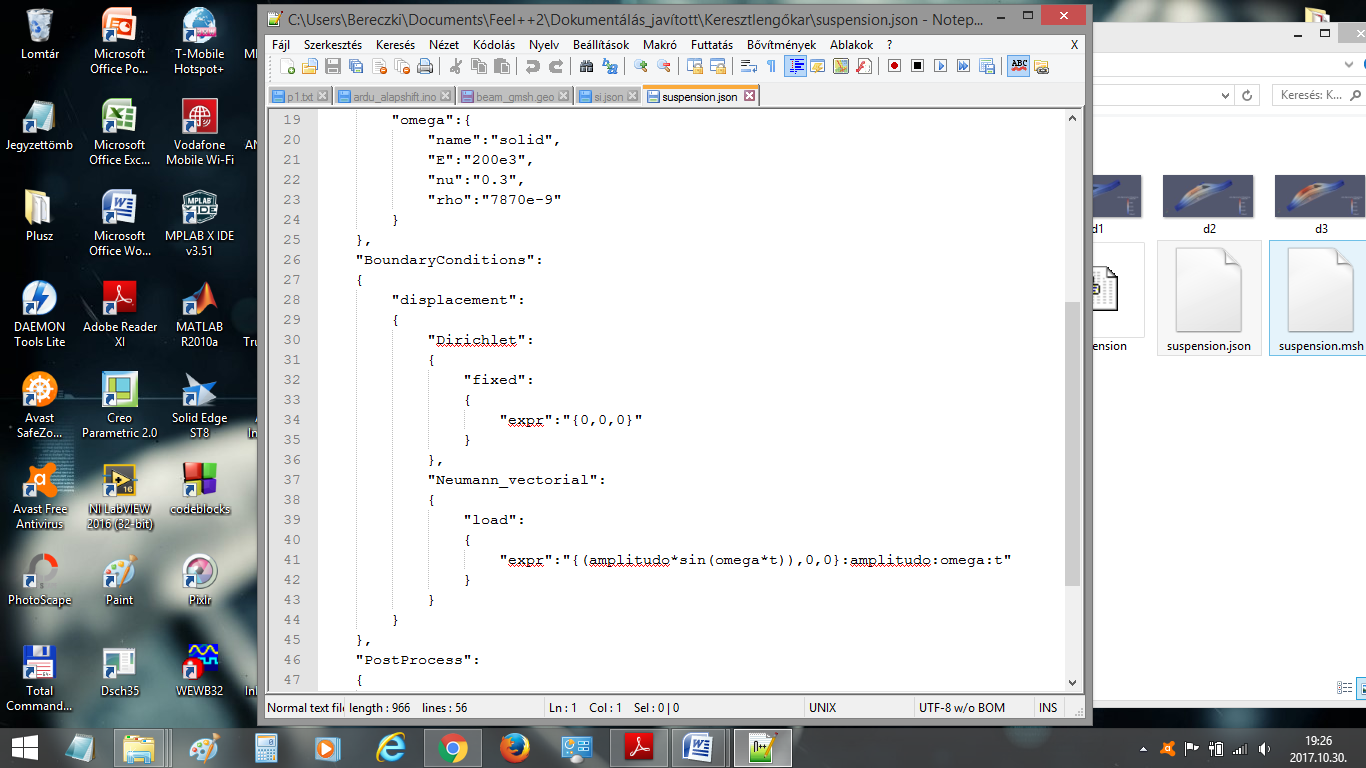1366x768 pixels.
Task: Click the Explorer address refresh button
Action: pos(1247,96)
